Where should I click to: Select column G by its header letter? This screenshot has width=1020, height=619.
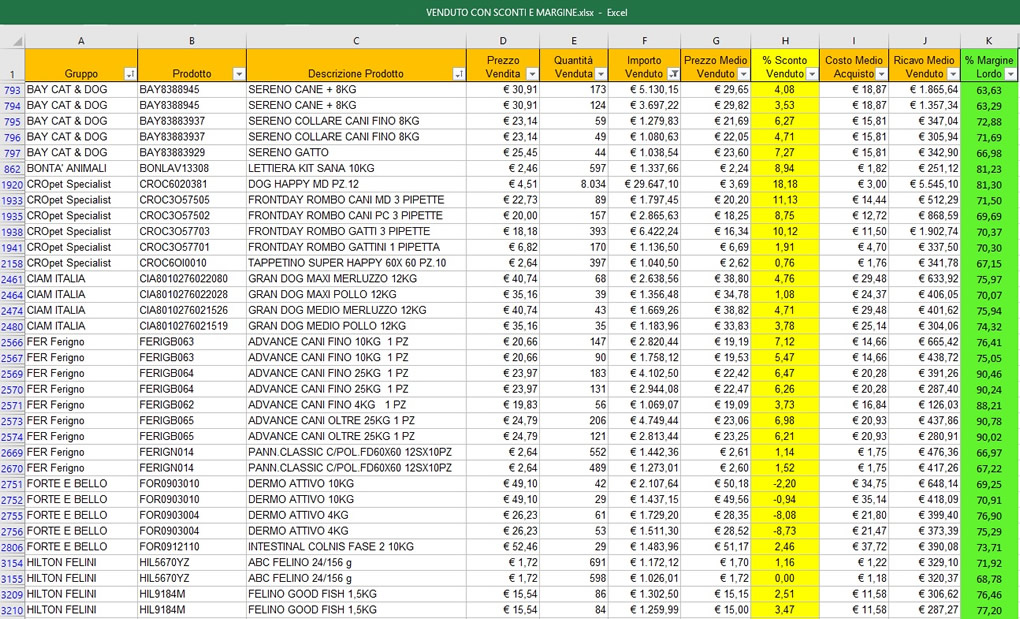click(716, 41)
